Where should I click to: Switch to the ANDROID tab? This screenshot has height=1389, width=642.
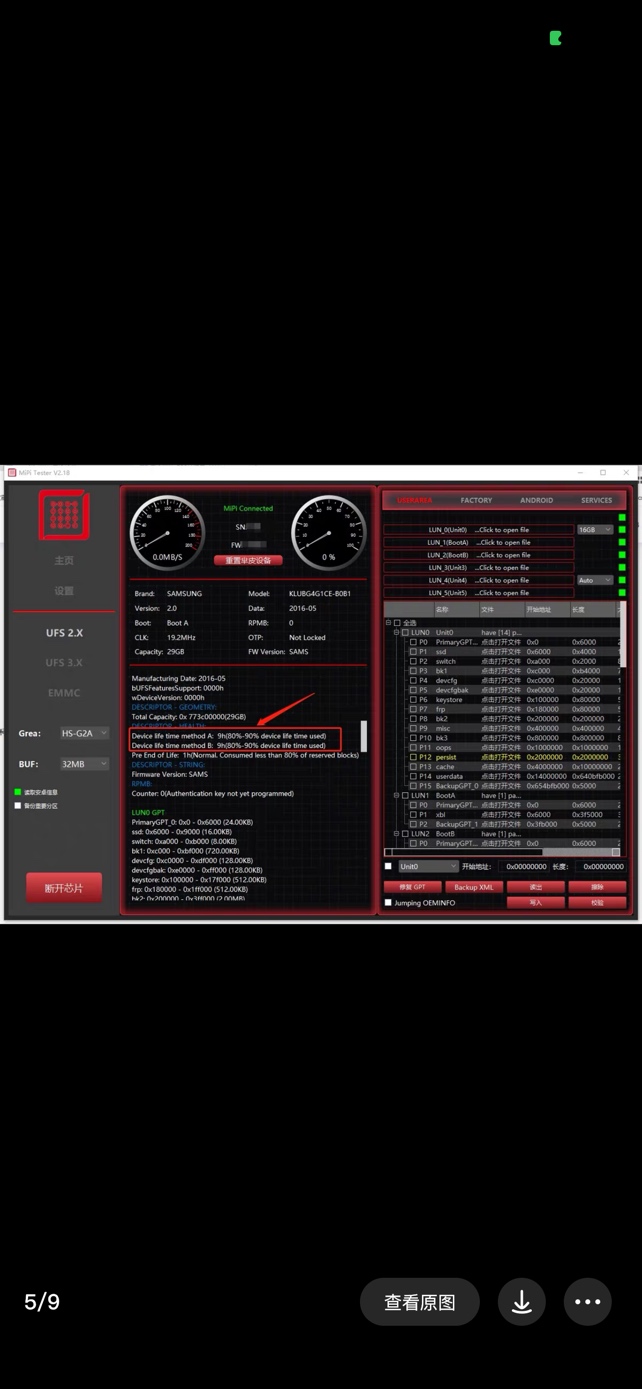[536, 500]
